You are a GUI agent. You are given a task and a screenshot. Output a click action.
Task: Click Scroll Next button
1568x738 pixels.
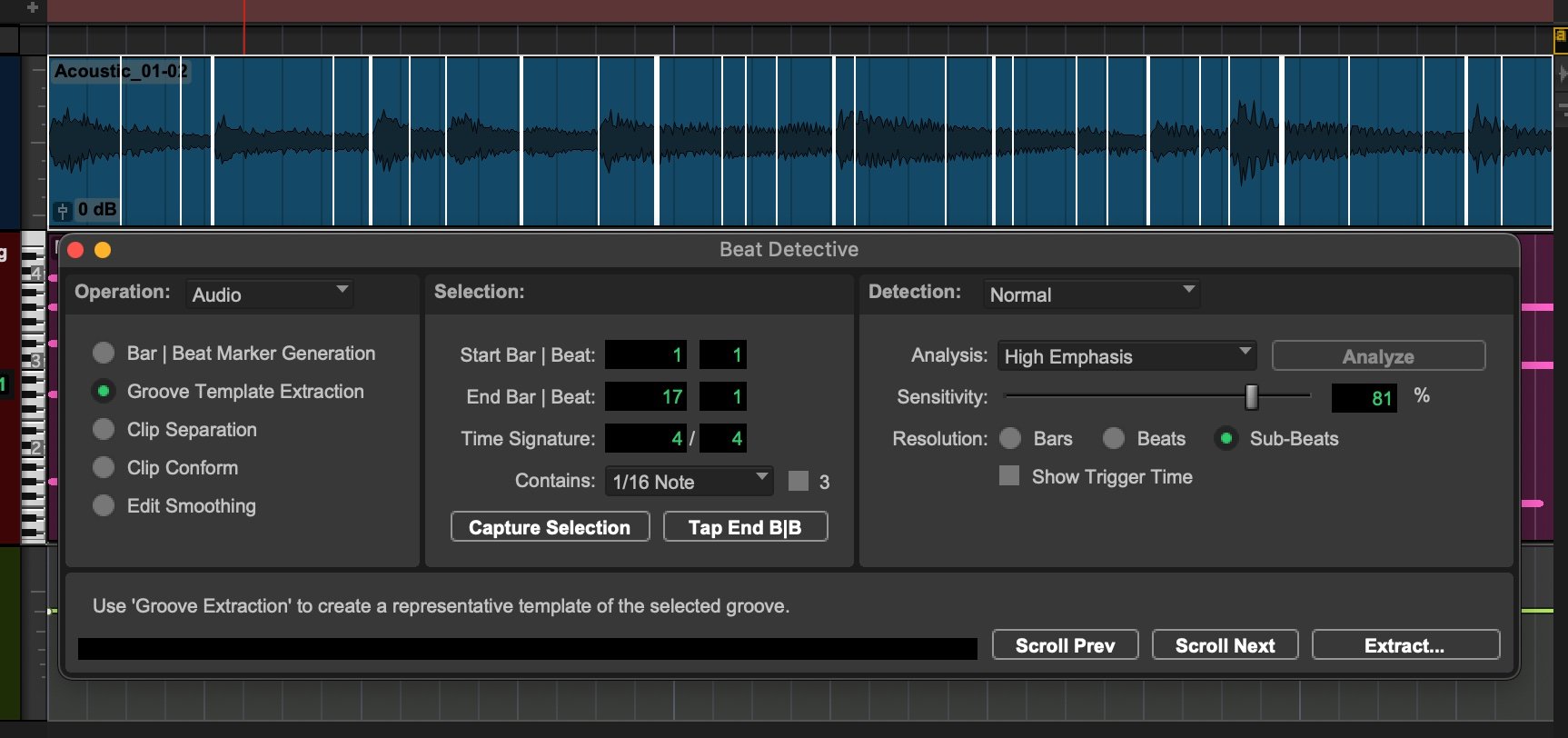[1225, 645]
